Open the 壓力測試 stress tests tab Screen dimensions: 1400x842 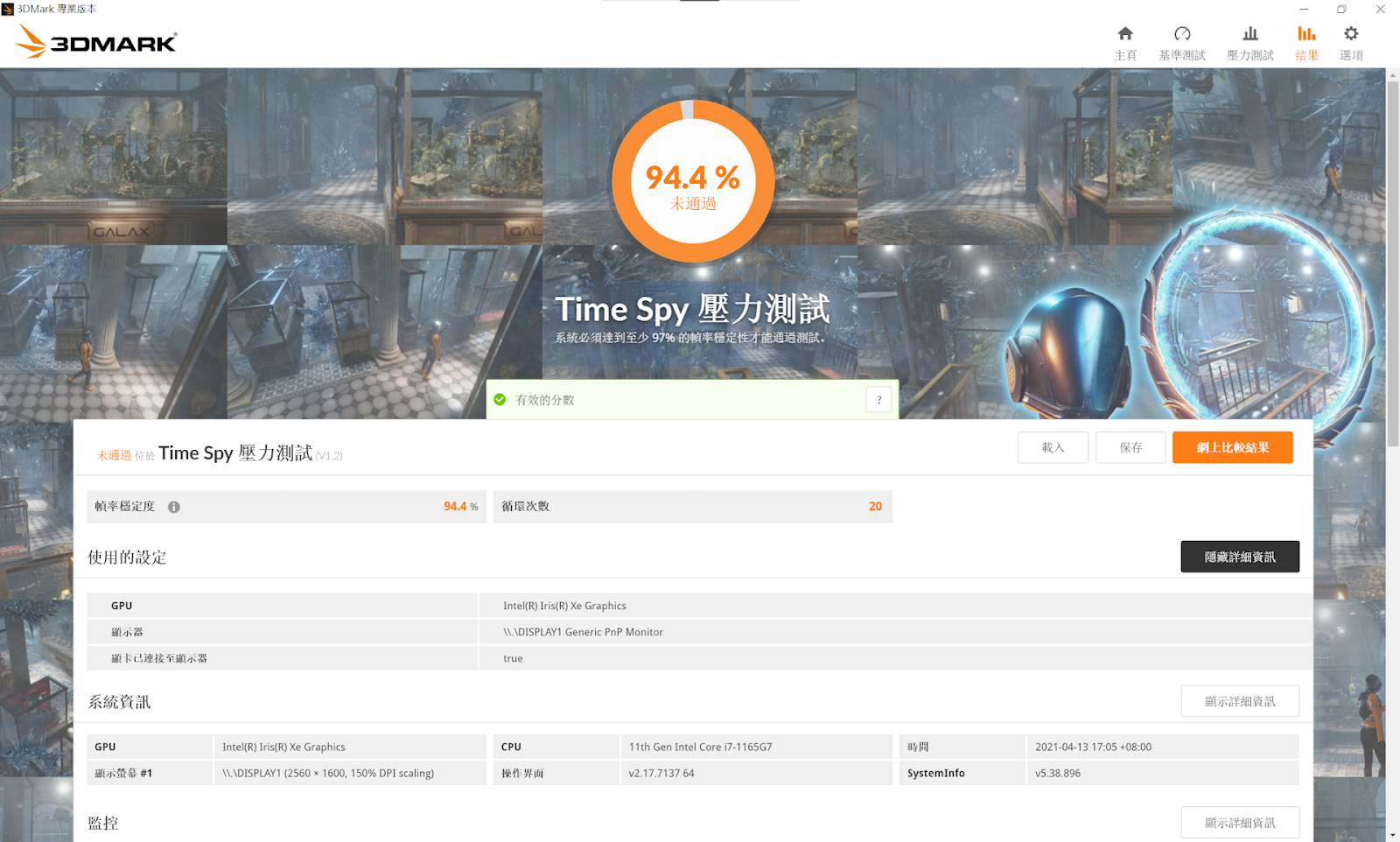tap(1250, 43)
